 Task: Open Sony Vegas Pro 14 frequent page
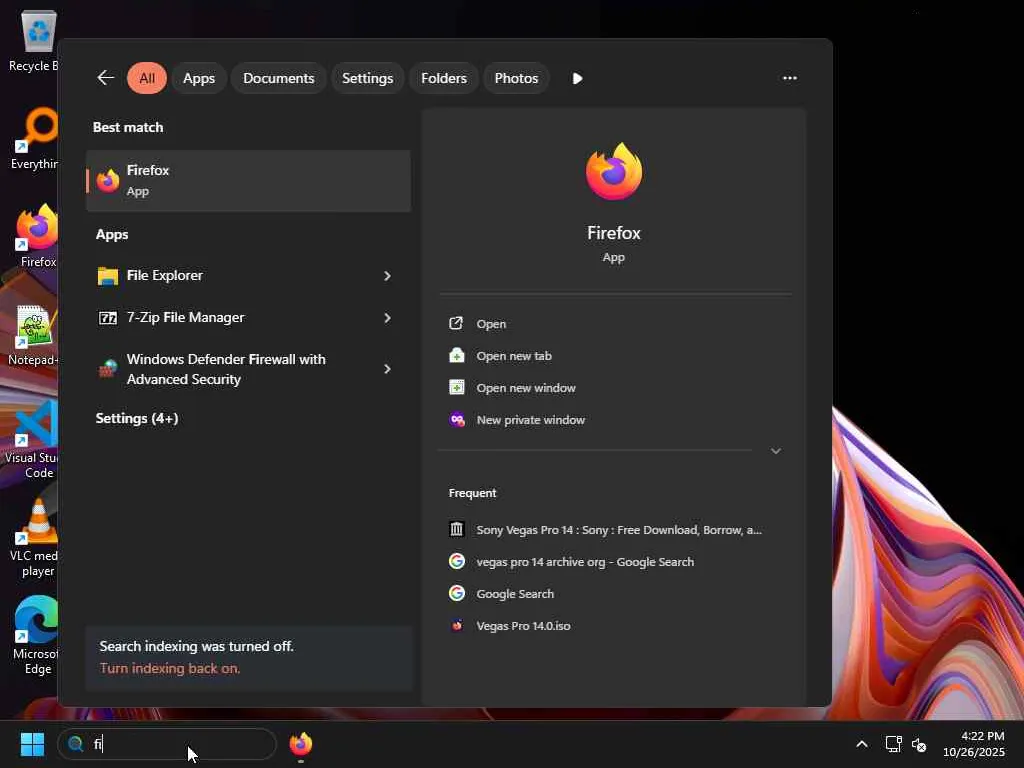coord(619,530)
